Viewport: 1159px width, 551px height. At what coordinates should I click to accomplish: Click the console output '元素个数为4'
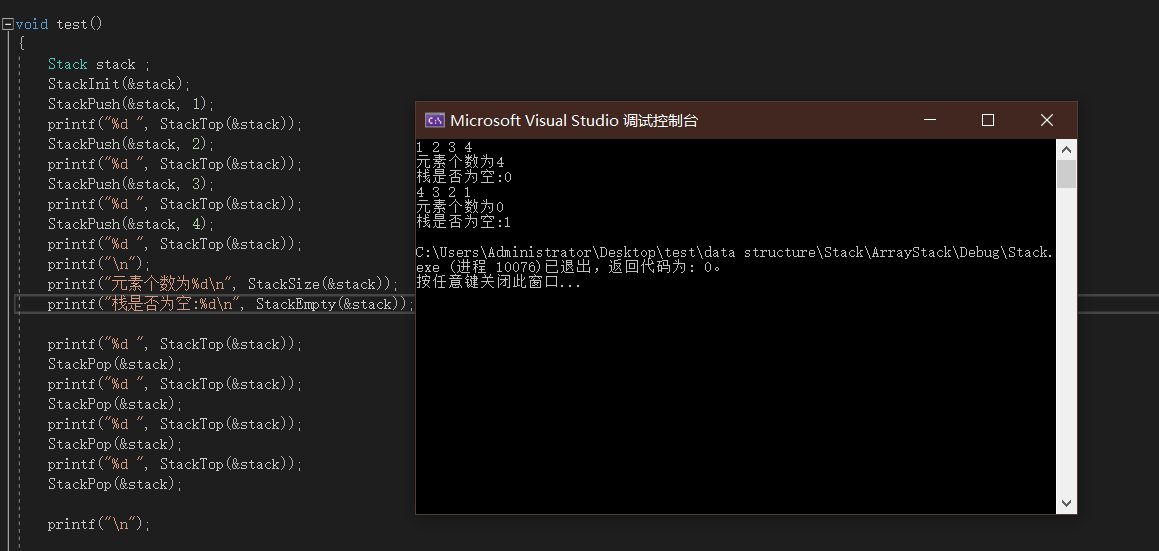pos(460,162)
